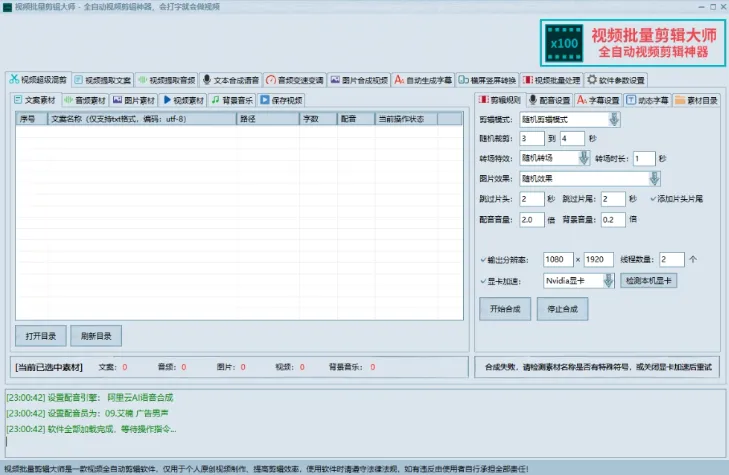Click the output height field showing 1920
This screenshot has width=729, height=475.
tap(599, 259)
